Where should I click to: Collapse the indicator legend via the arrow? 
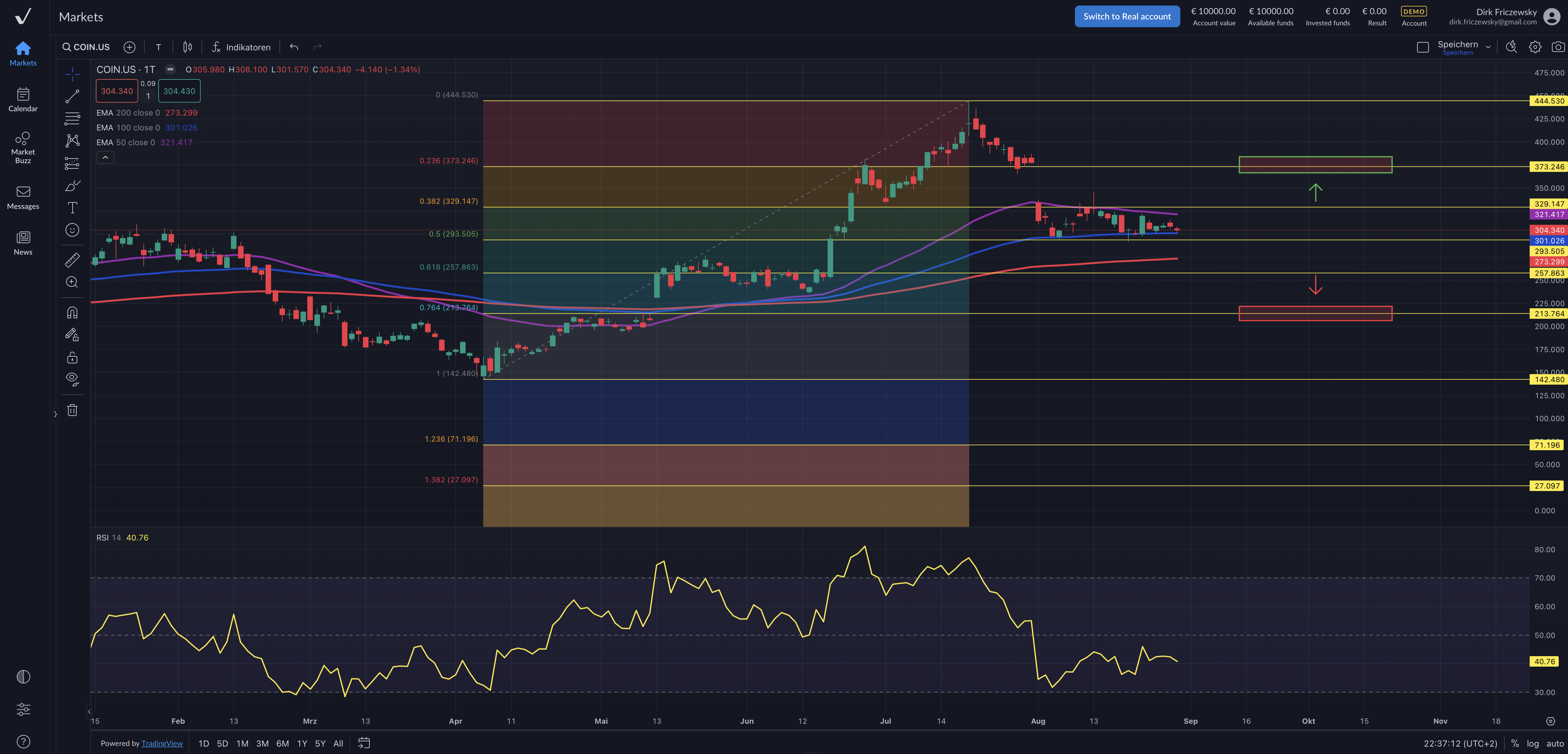coord(105,157)
